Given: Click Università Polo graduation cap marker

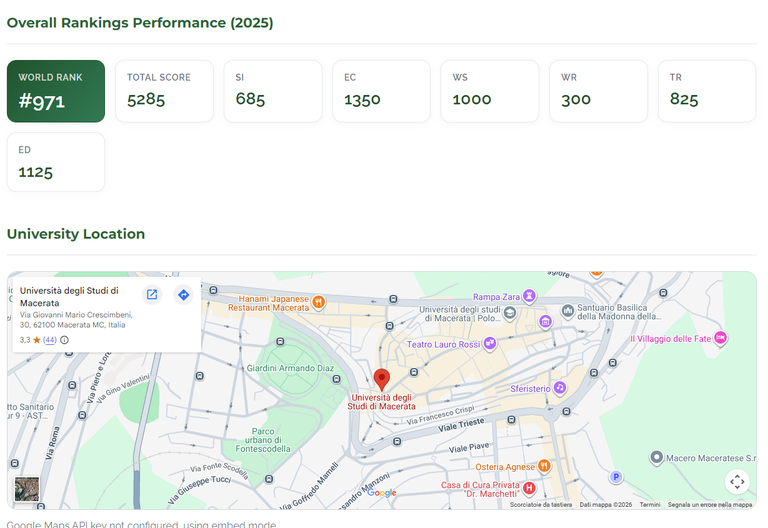Looking at the screenshot, I should click(x=510, y=312).
